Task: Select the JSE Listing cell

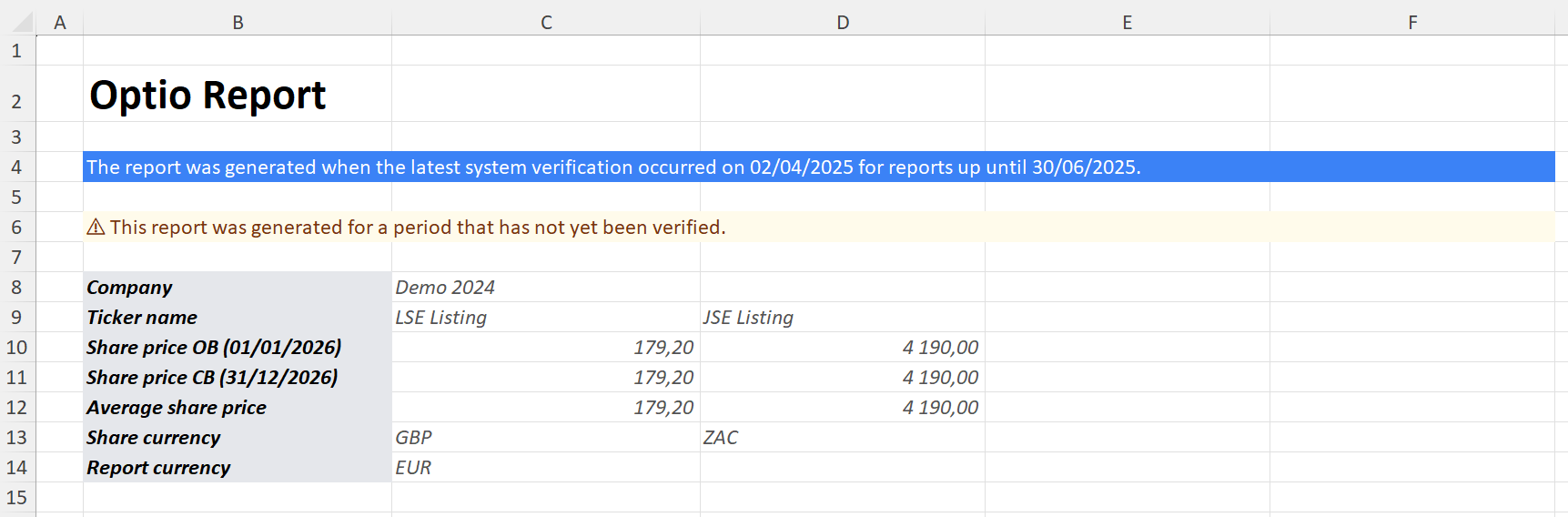Action: coord(843,317)
